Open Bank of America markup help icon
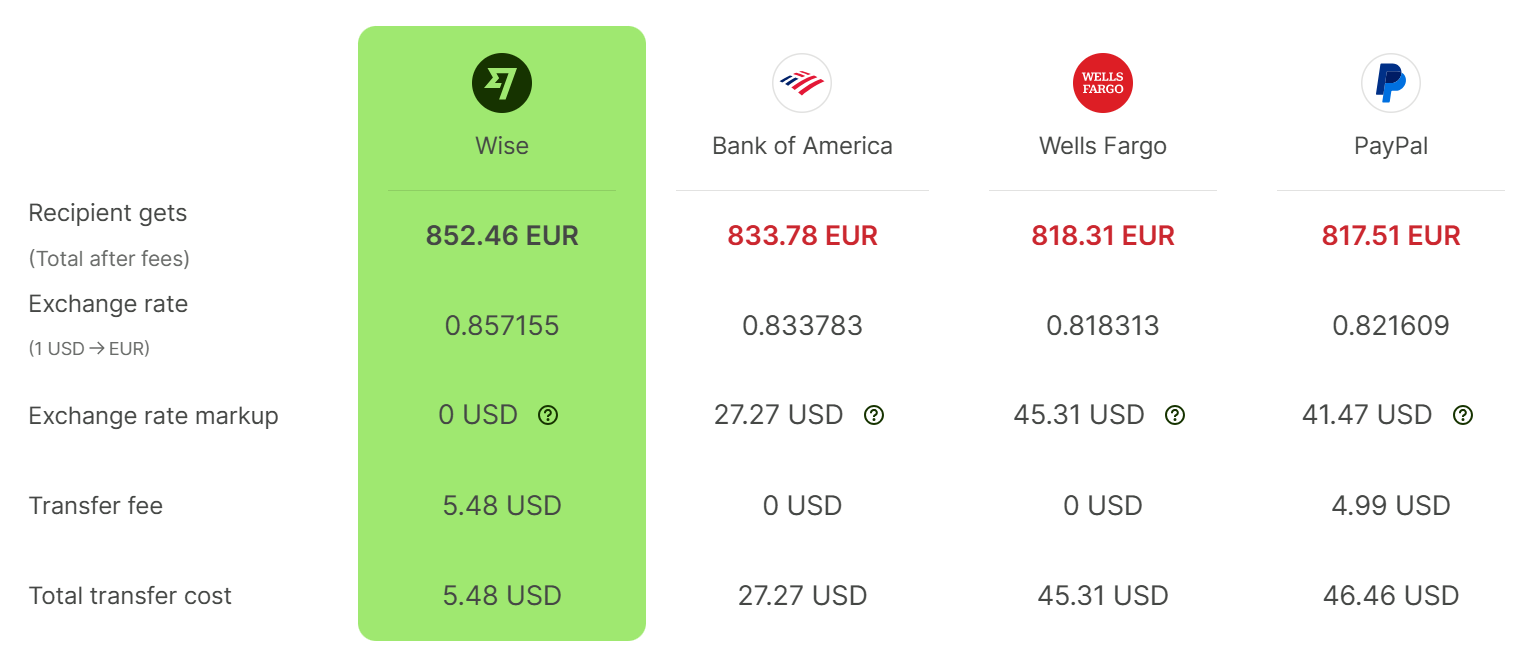Image resolution: width=1532 pixels, height=665 pixels. click(874, 415)
